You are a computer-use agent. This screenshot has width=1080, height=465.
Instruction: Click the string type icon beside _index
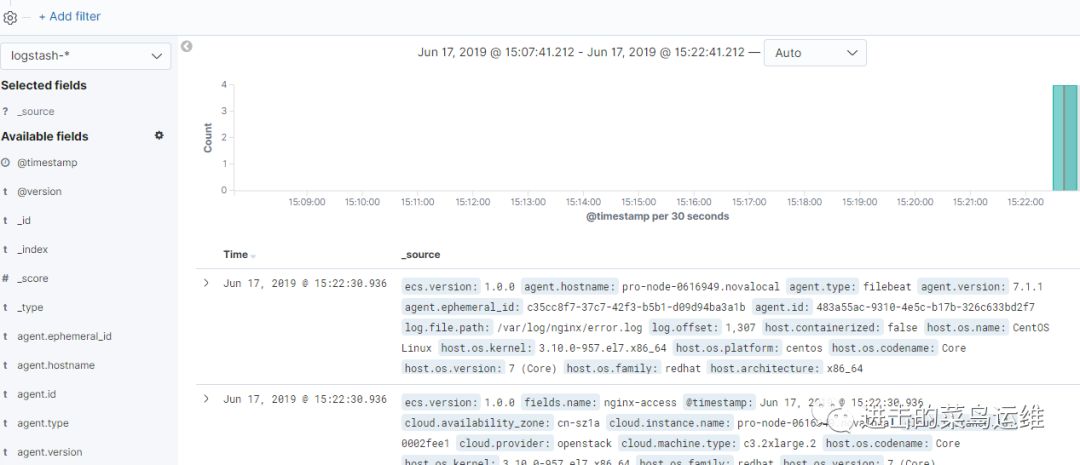(x=6, y=249)
